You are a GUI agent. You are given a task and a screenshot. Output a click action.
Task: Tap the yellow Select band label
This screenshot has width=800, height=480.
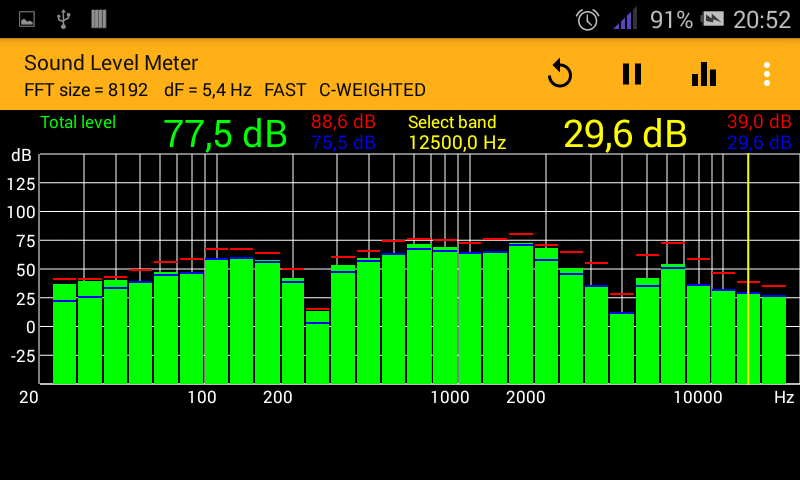452,122
